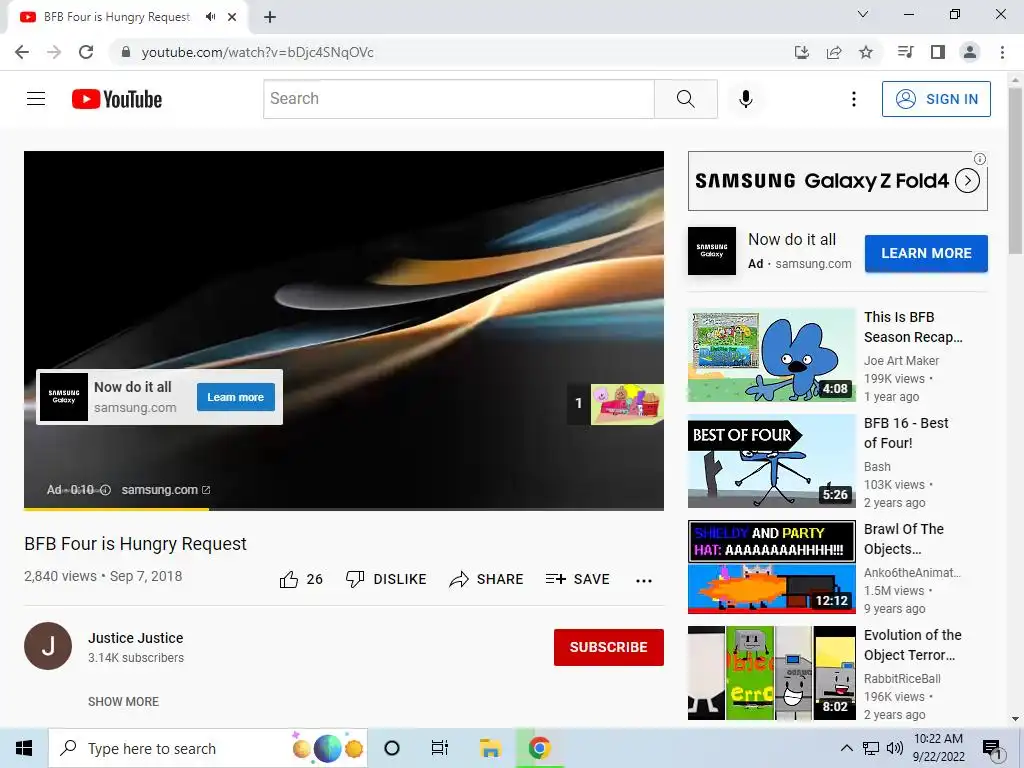Open the SHARE options
The height and width of the screenshot is (768, 1024).
tap(487, 579)
